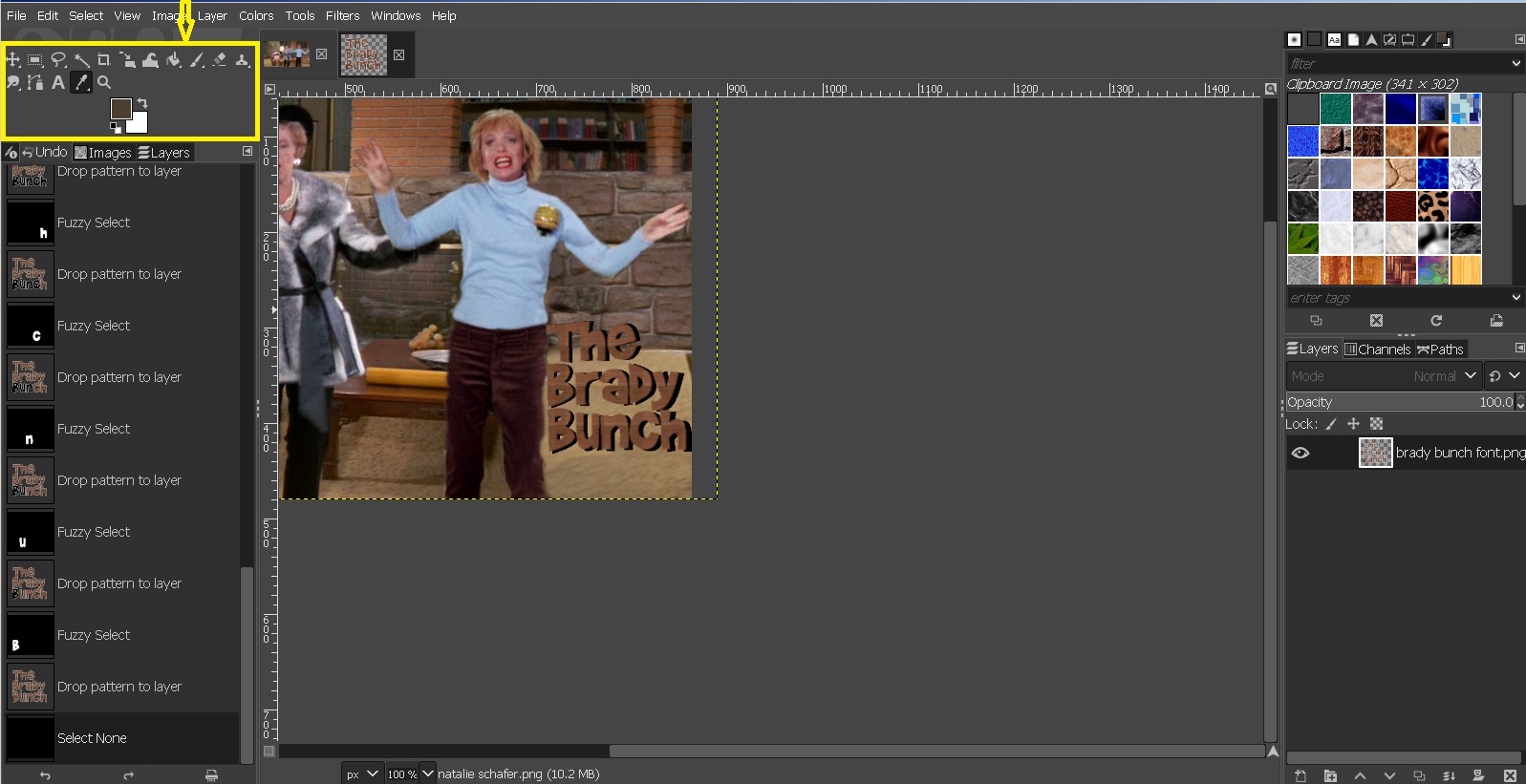Delete the selected pattern

(1376, 321)
